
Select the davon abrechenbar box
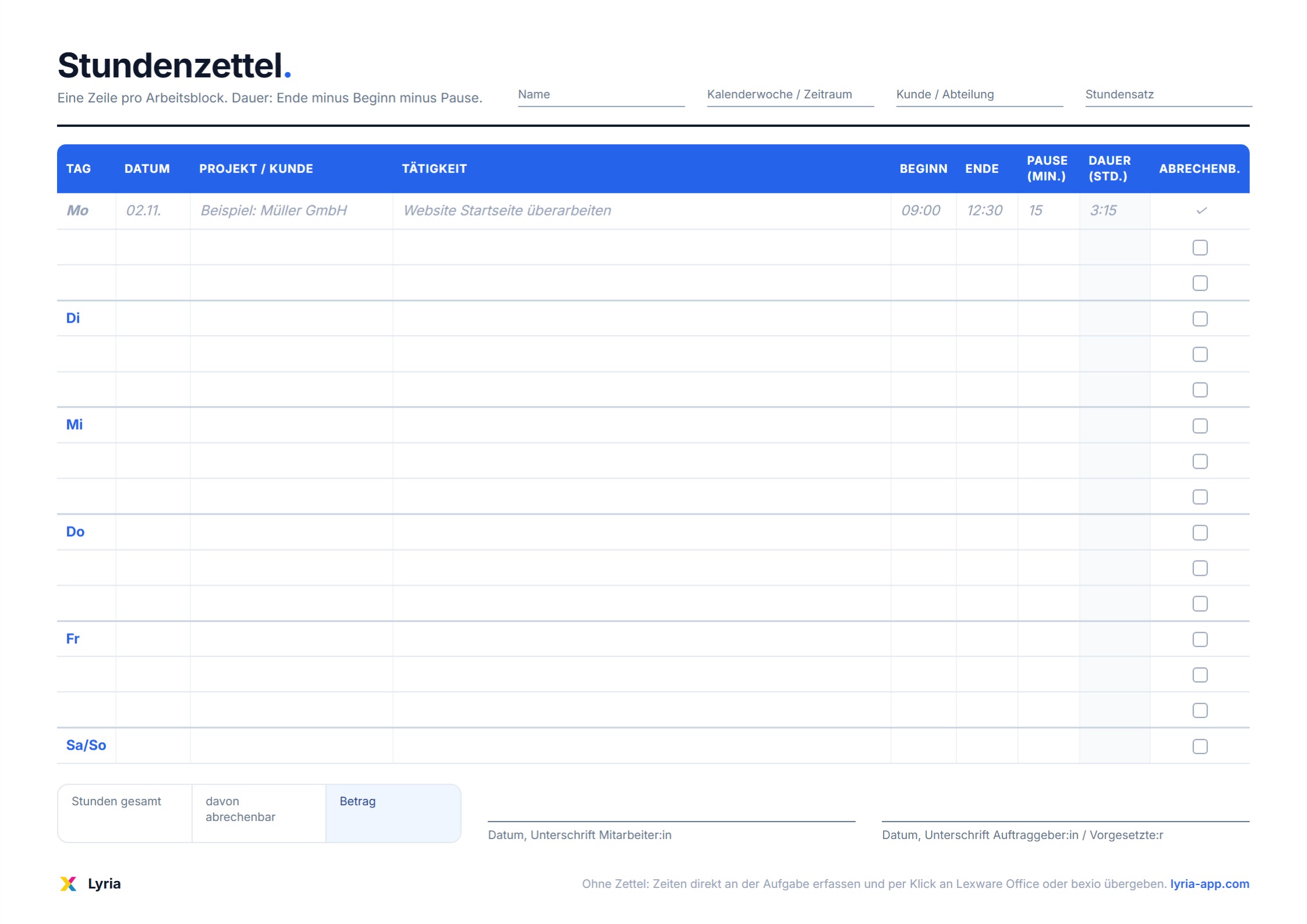(259, 813)
